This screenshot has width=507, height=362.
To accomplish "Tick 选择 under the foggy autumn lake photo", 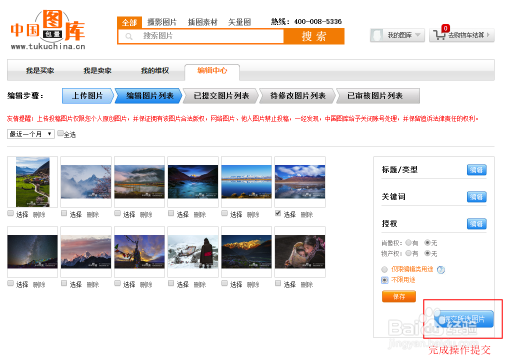I will click(117, 213).
